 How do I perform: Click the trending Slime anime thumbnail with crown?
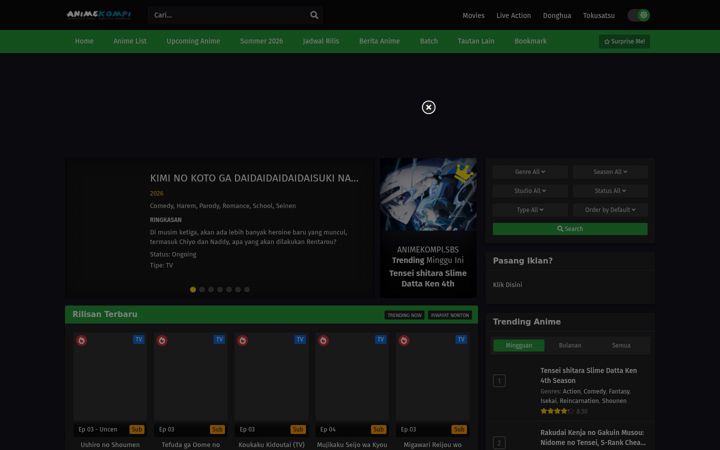coord(428,195)
